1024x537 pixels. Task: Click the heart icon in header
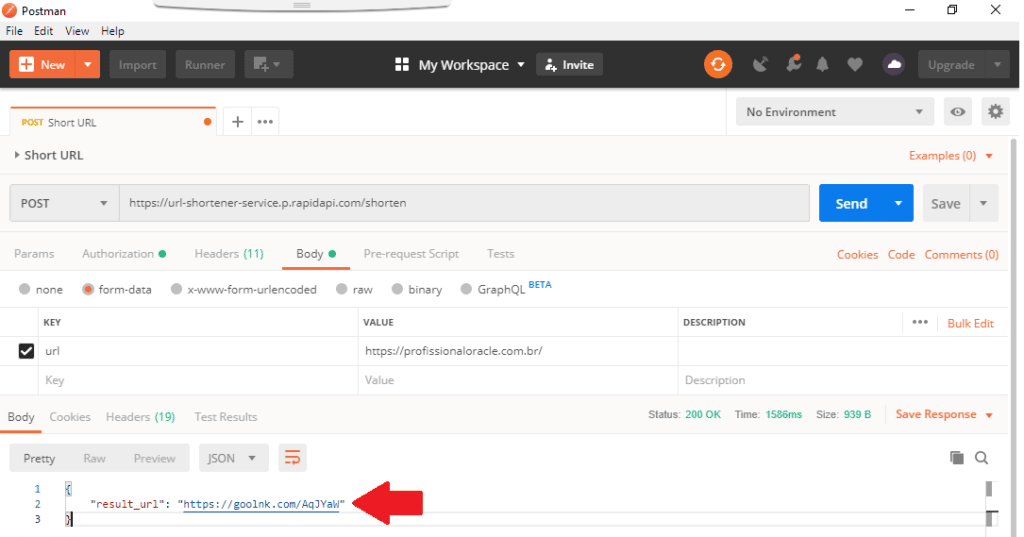pos(855,65)
